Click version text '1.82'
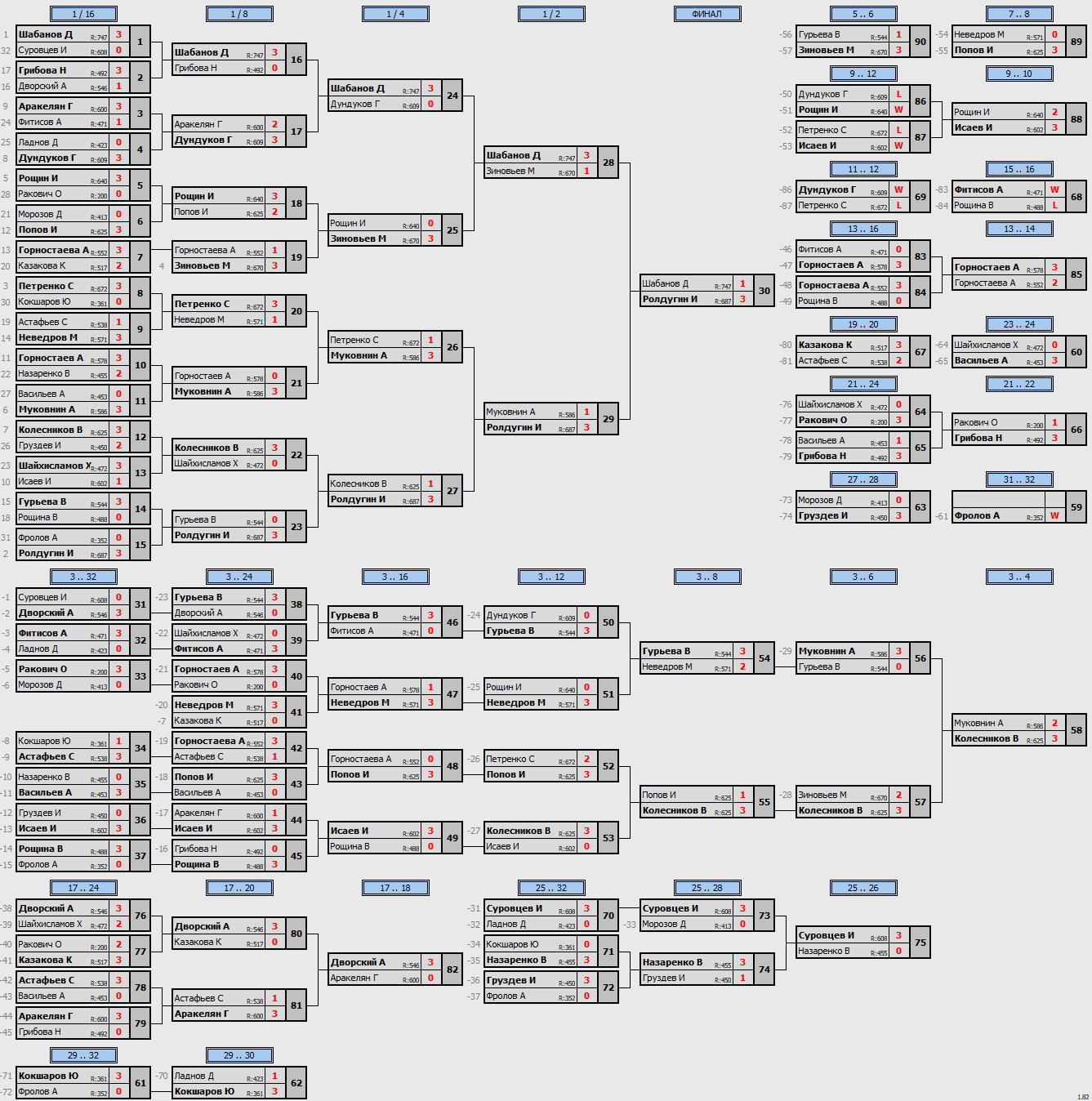 point(1083,1097)
